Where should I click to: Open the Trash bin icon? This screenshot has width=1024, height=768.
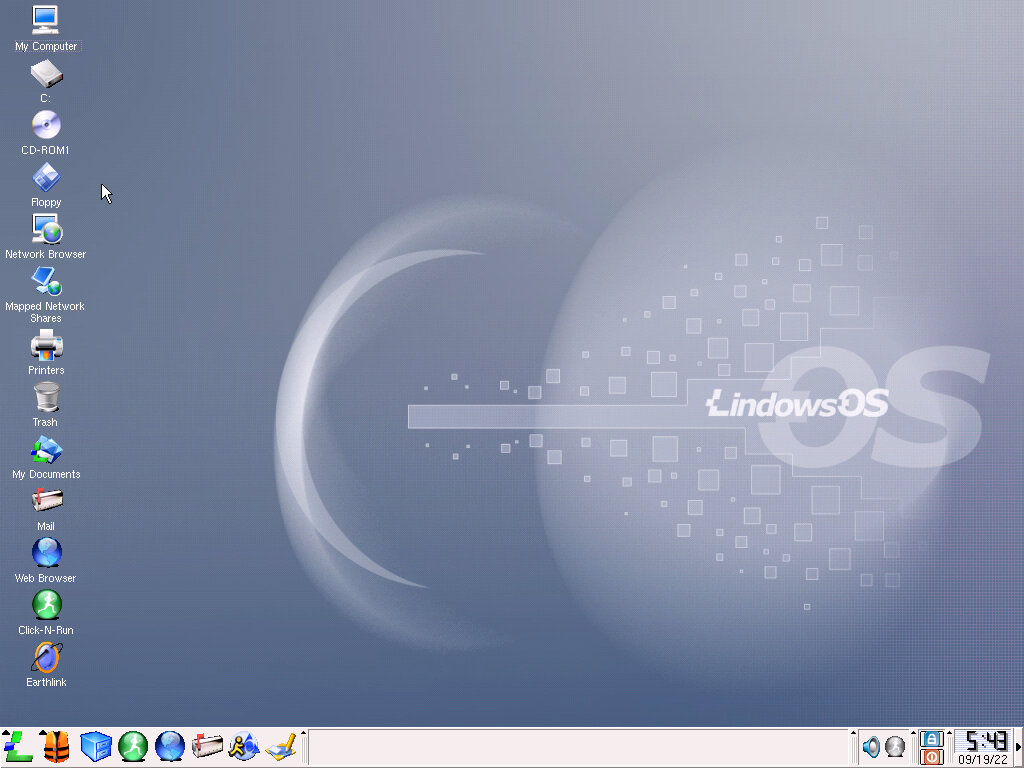point(46,398)
